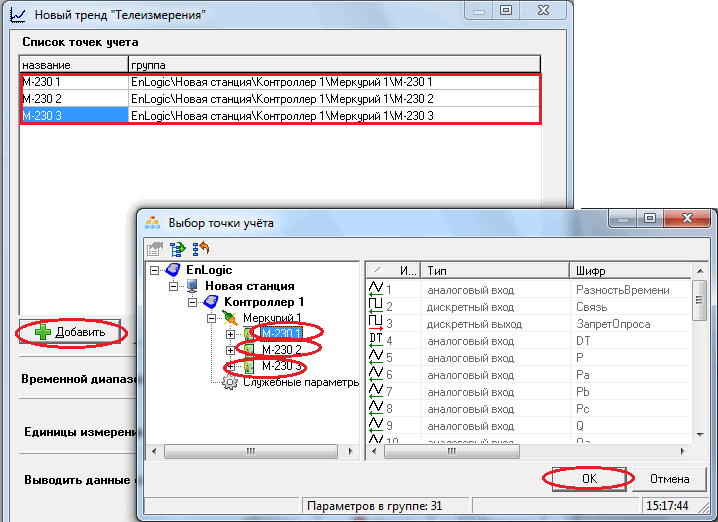Select М-230 1 row in accounting points list

pos(280,82)
